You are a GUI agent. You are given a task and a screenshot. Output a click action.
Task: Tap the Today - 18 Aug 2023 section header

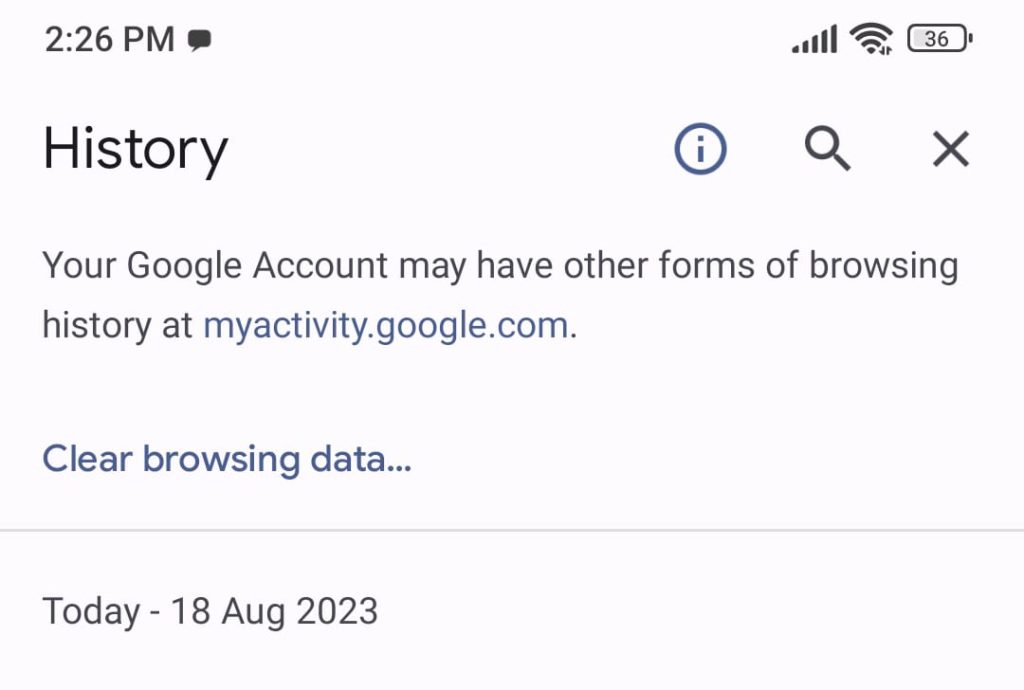point(209,610)
